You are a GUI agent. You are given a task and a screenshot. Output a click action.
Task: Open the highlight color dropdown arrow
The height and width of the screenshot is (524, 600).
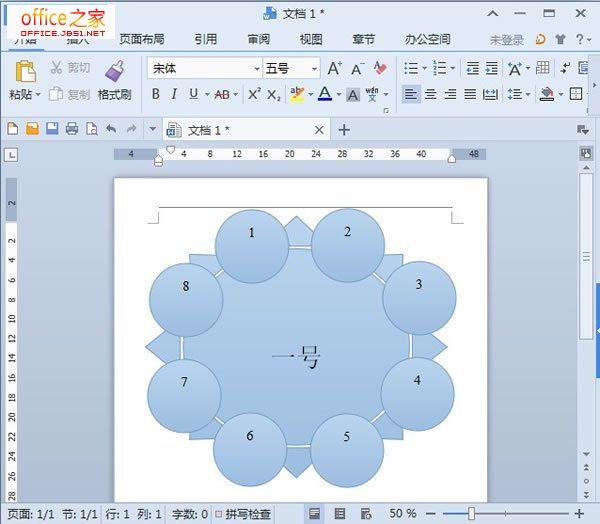(310, 94)
